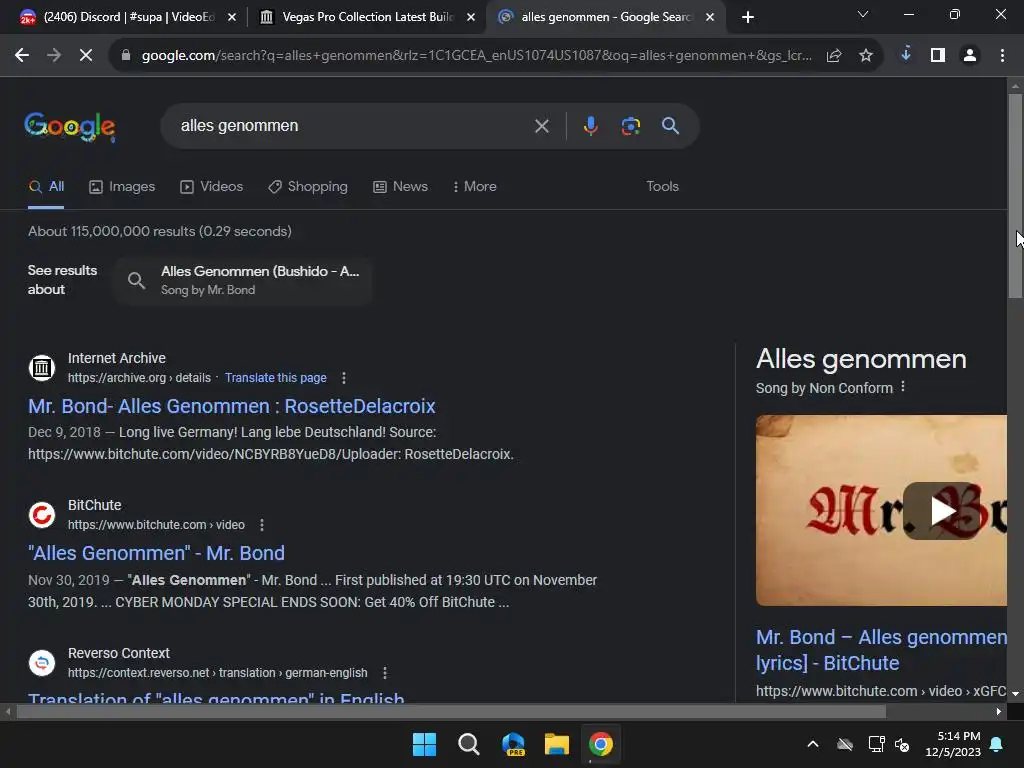Click the Google logo

[70, 127]
